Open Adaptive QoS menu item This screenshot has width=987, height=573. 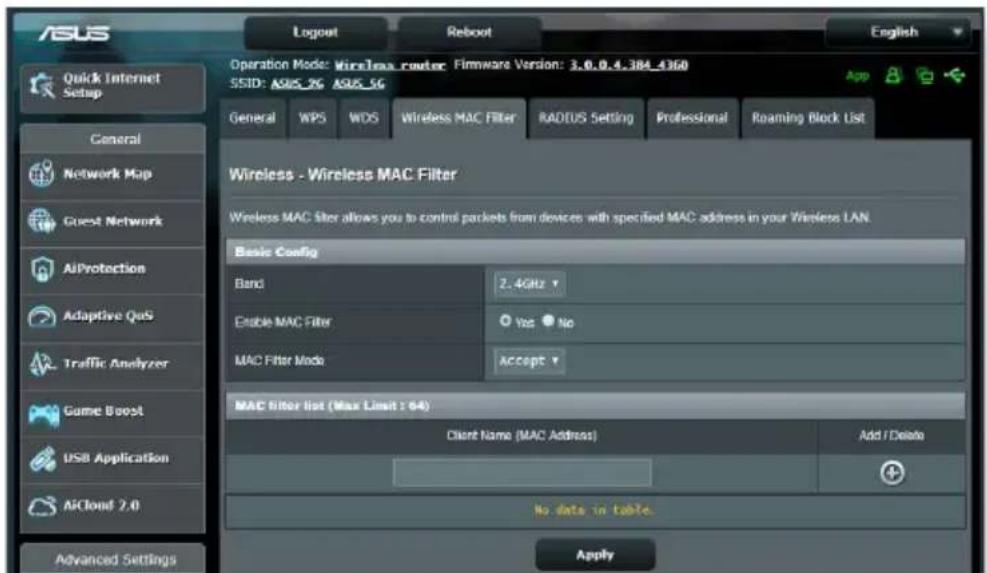tap(113, 316)
